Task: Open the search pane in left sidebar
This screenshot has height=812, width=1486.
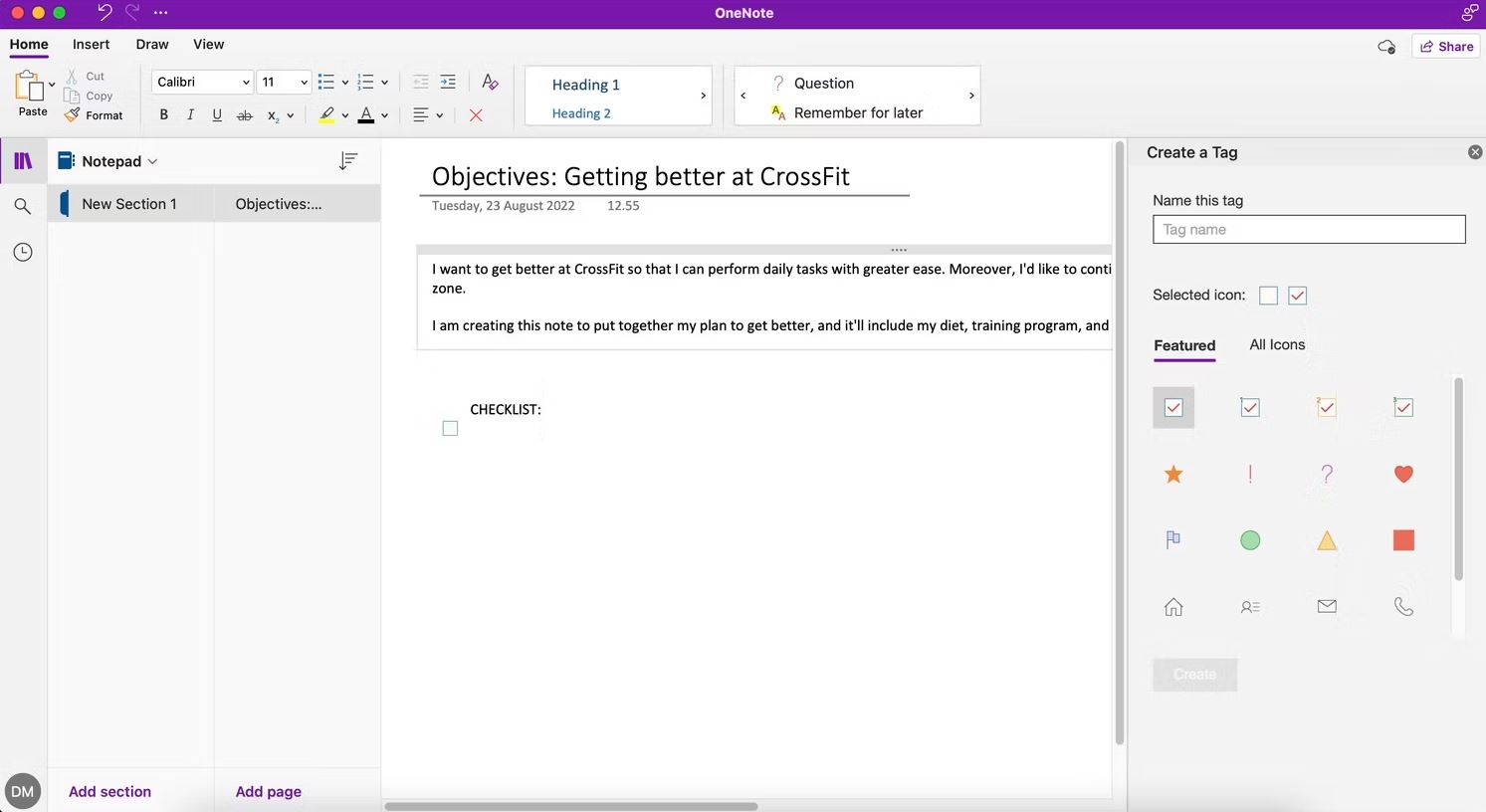Action: [22, 206]
